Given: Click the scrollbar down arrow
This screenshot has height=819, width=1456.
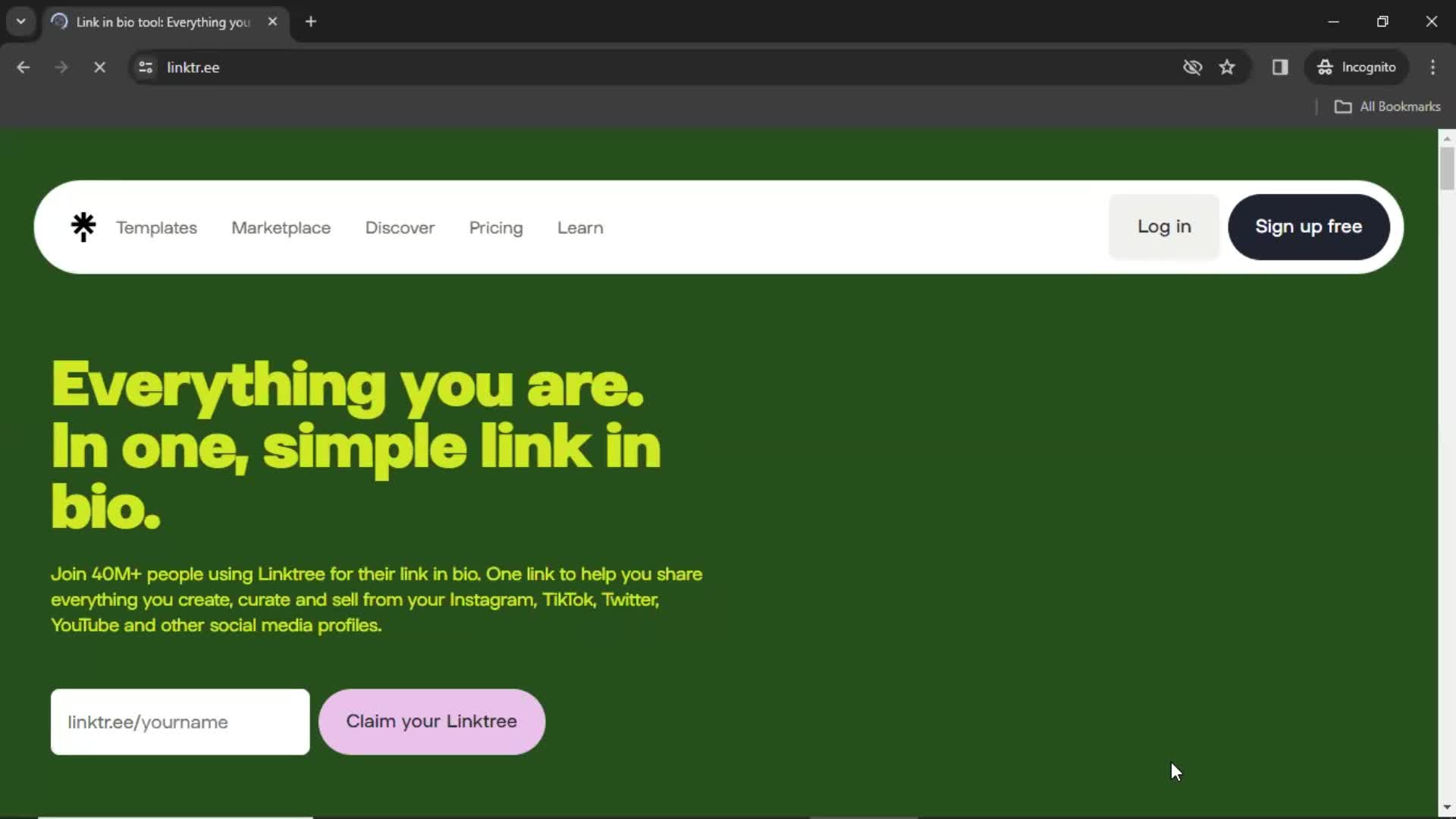Looking at the screenshot, I should (x=1447, y=808).
